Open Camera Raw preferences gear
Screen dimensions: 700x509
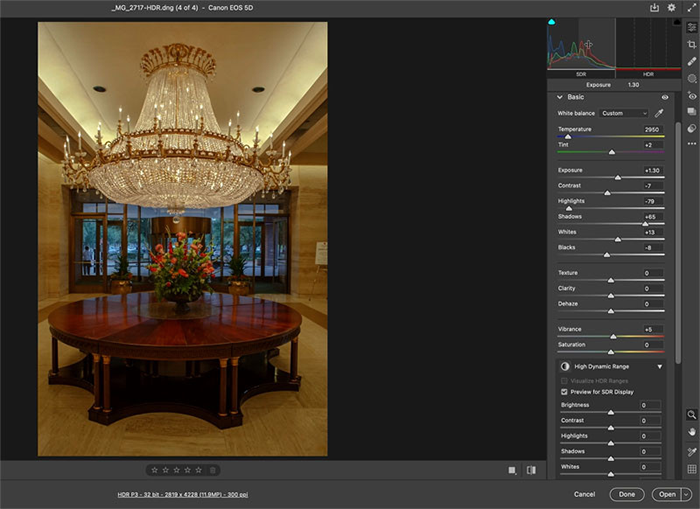(670, 8)
